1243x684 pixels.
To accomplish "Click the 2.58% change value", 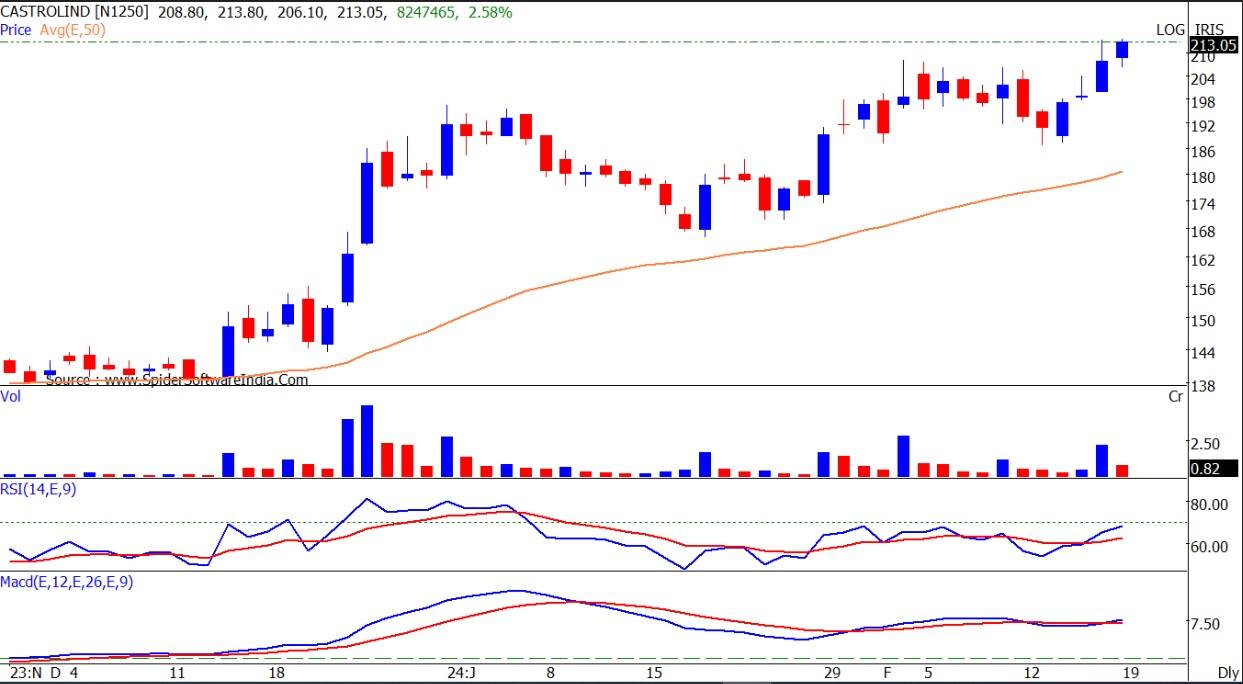I will tap(489, 13).
